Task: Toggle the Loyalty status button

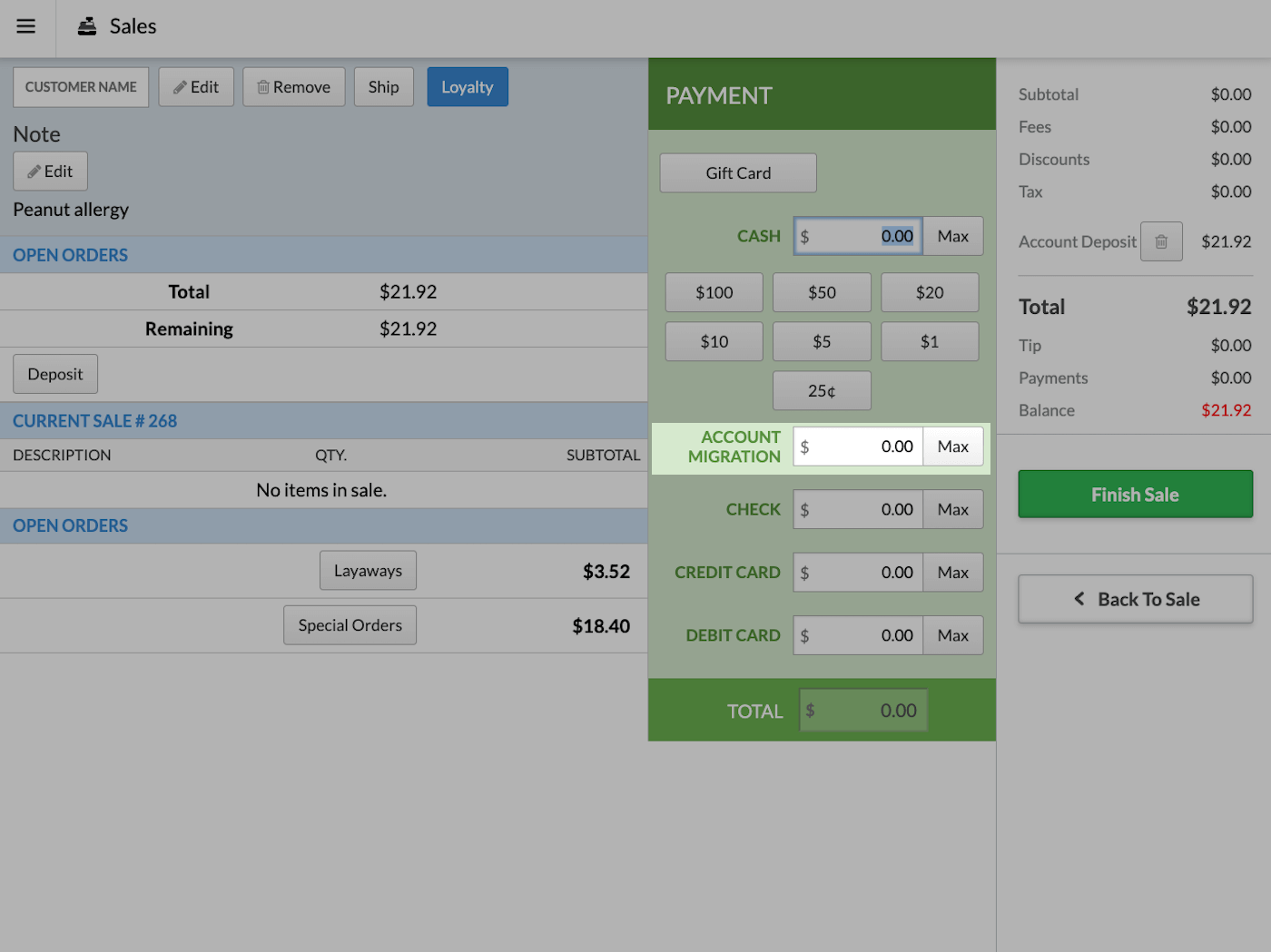Action: click(467, 86)
